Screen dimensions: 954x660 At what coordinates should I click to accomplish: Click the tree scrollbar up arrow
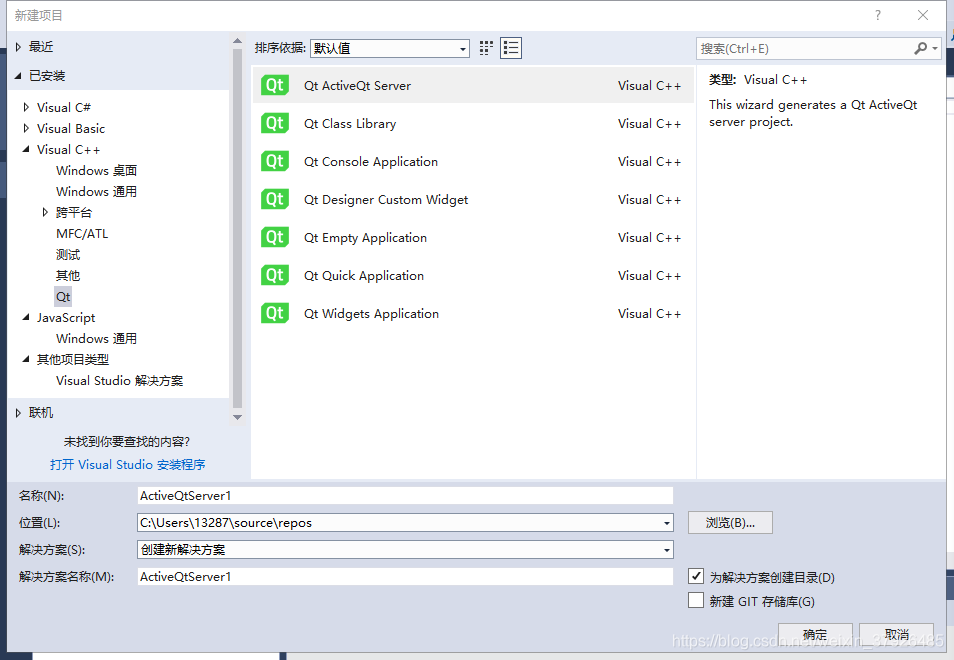tap(237, 41)
